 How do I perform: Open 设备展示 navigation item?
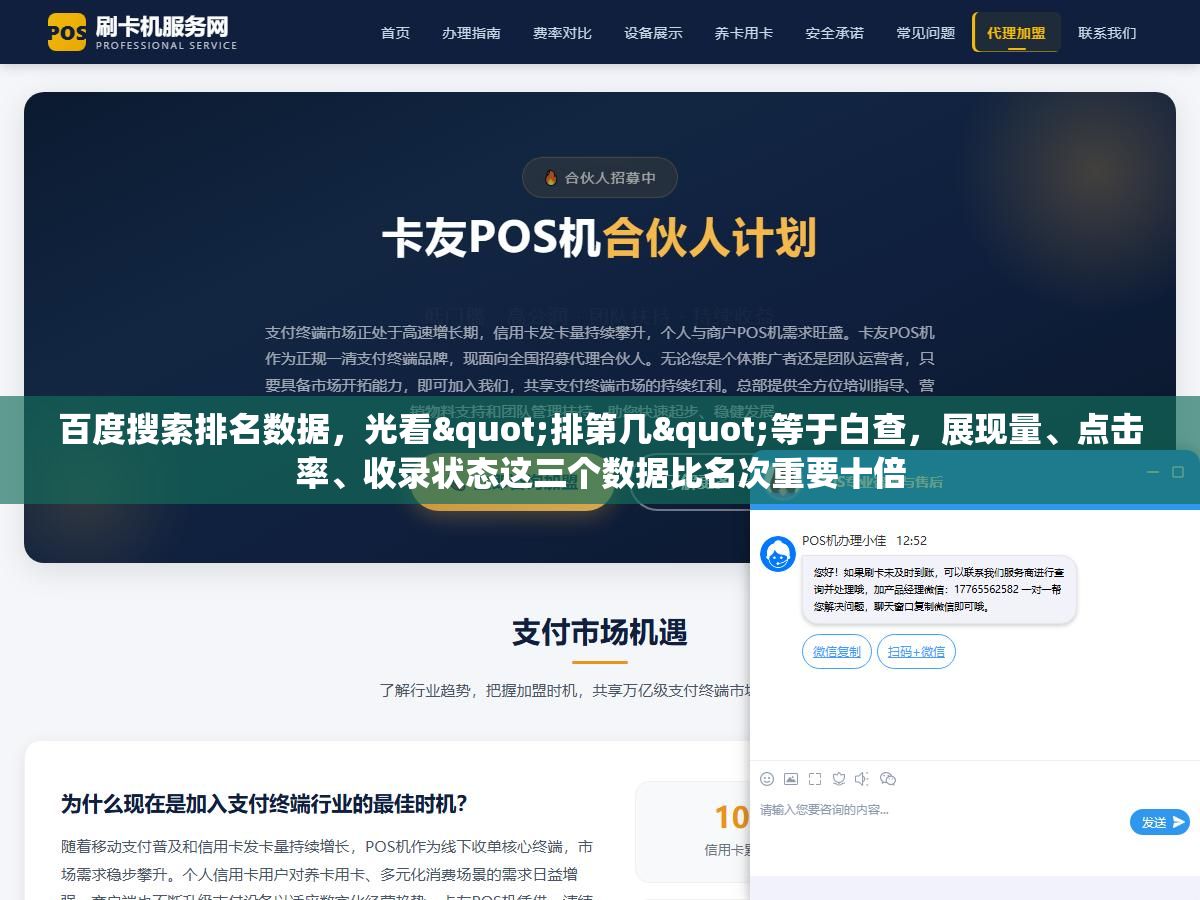click(653, 33)
